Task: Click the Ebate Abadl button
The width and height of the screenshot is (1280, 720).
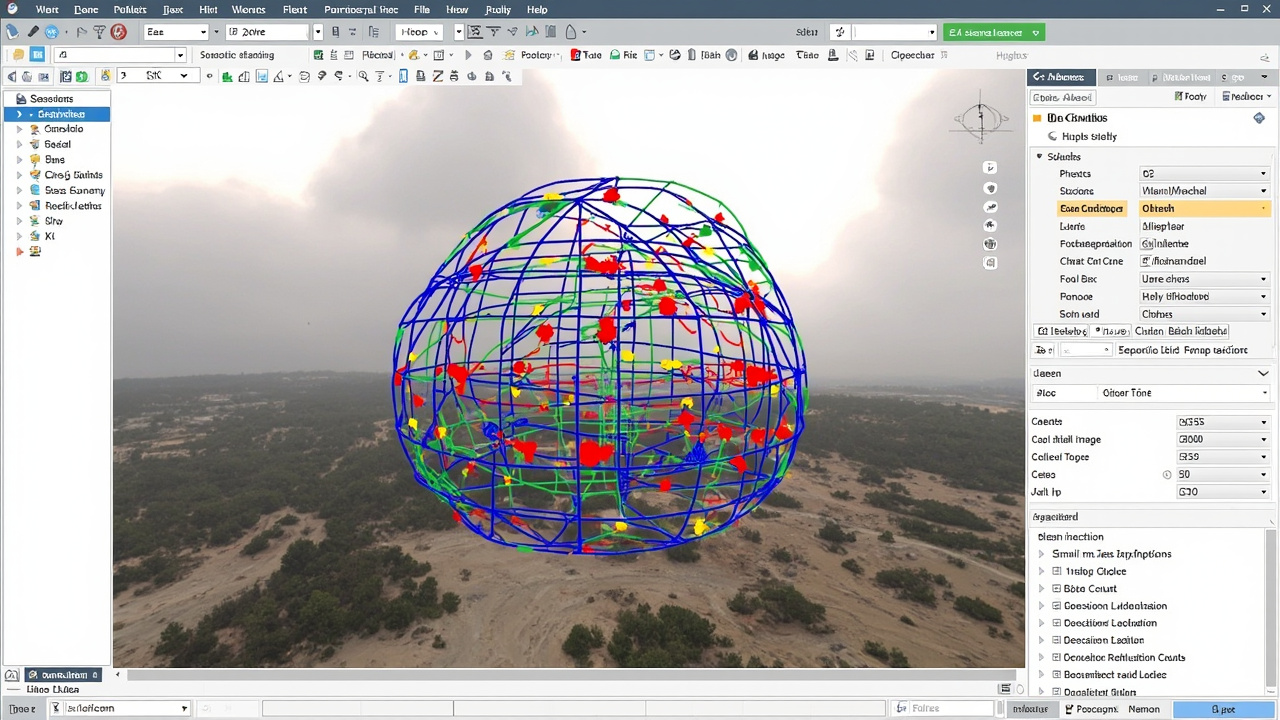Action: point(1063,97)
